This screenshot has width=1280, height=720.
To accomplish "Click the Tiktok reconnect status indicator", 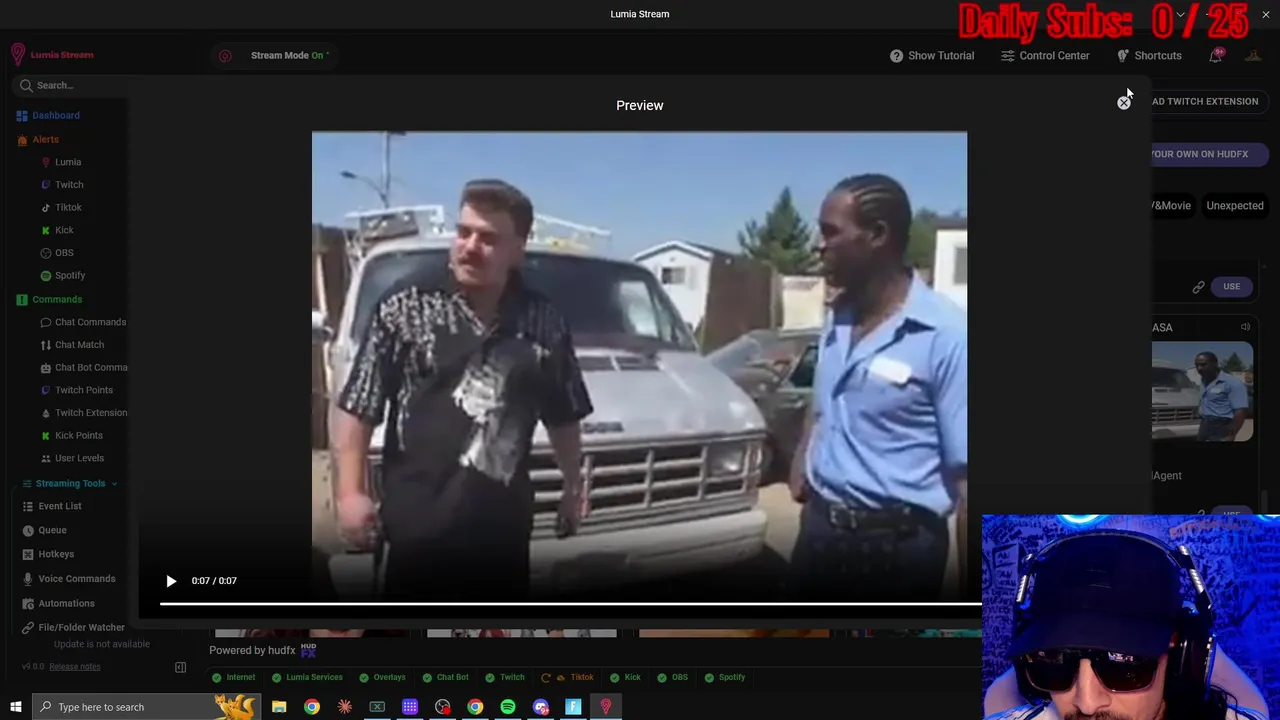I will point(567,677).
